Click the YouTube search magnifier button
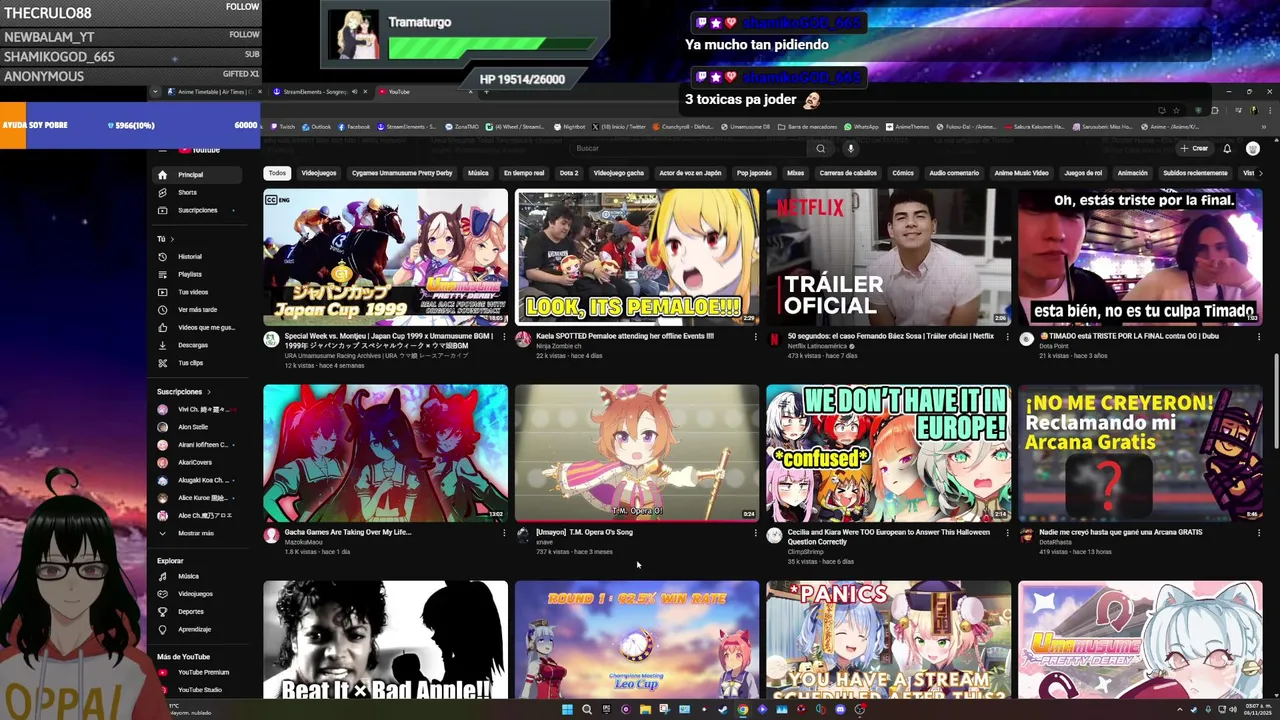Viewport: 1280px width, 720px height. click(820, 148)
